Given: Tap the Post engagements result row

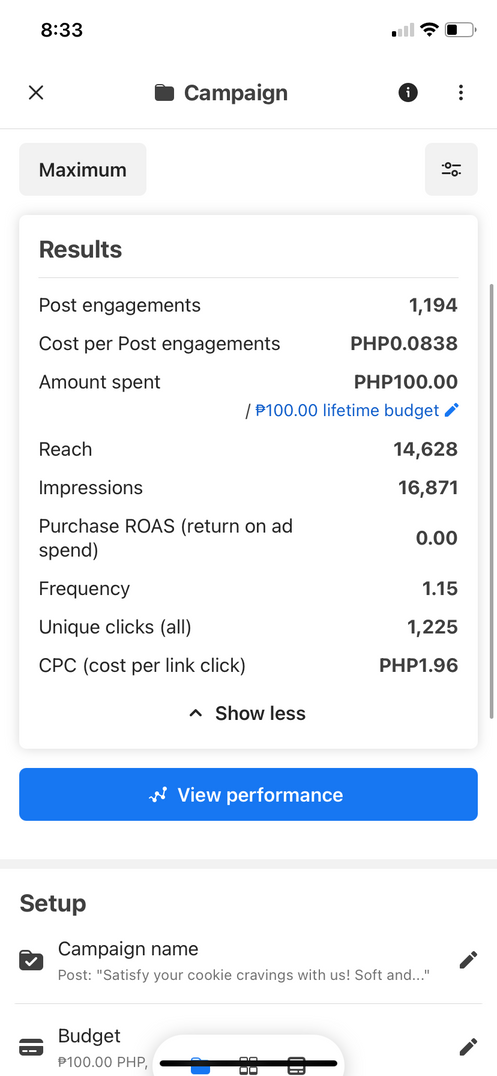Looking at the screenshot, I should click(248, 305).
